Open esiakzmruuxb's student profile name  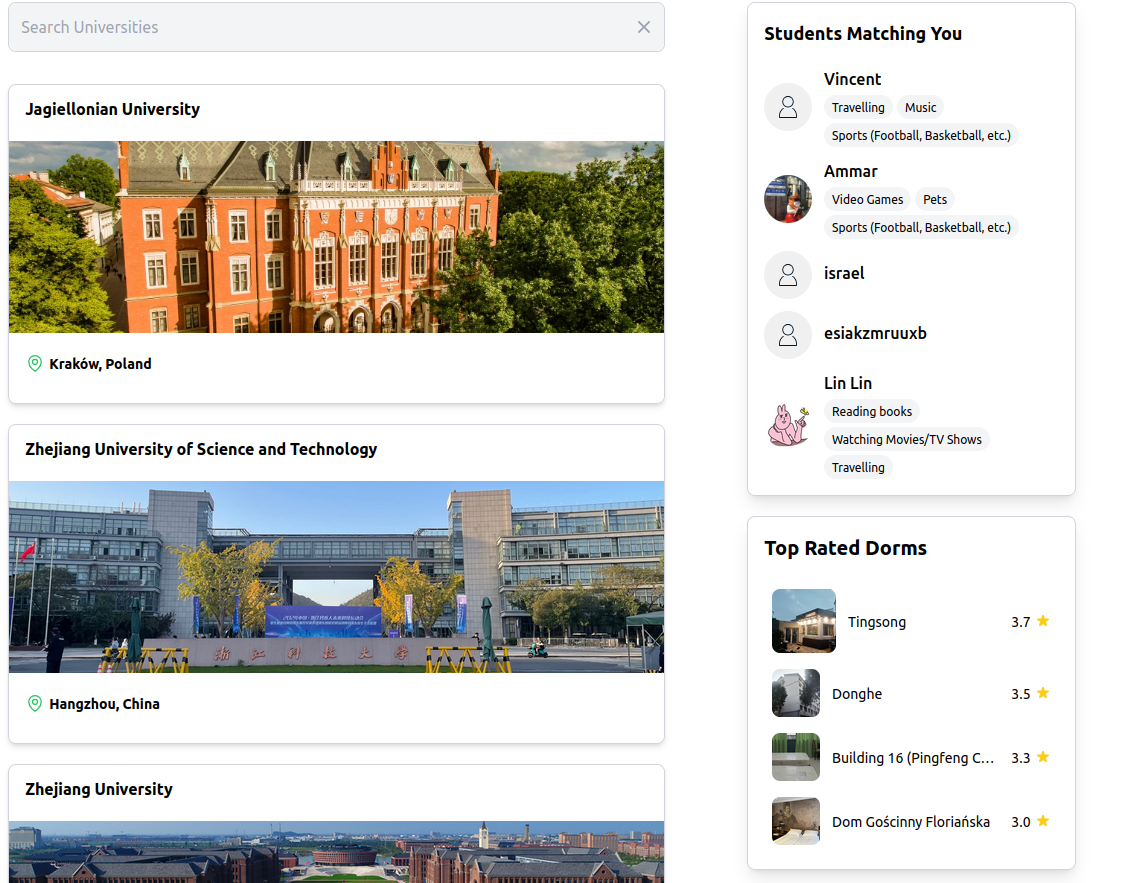875,333
